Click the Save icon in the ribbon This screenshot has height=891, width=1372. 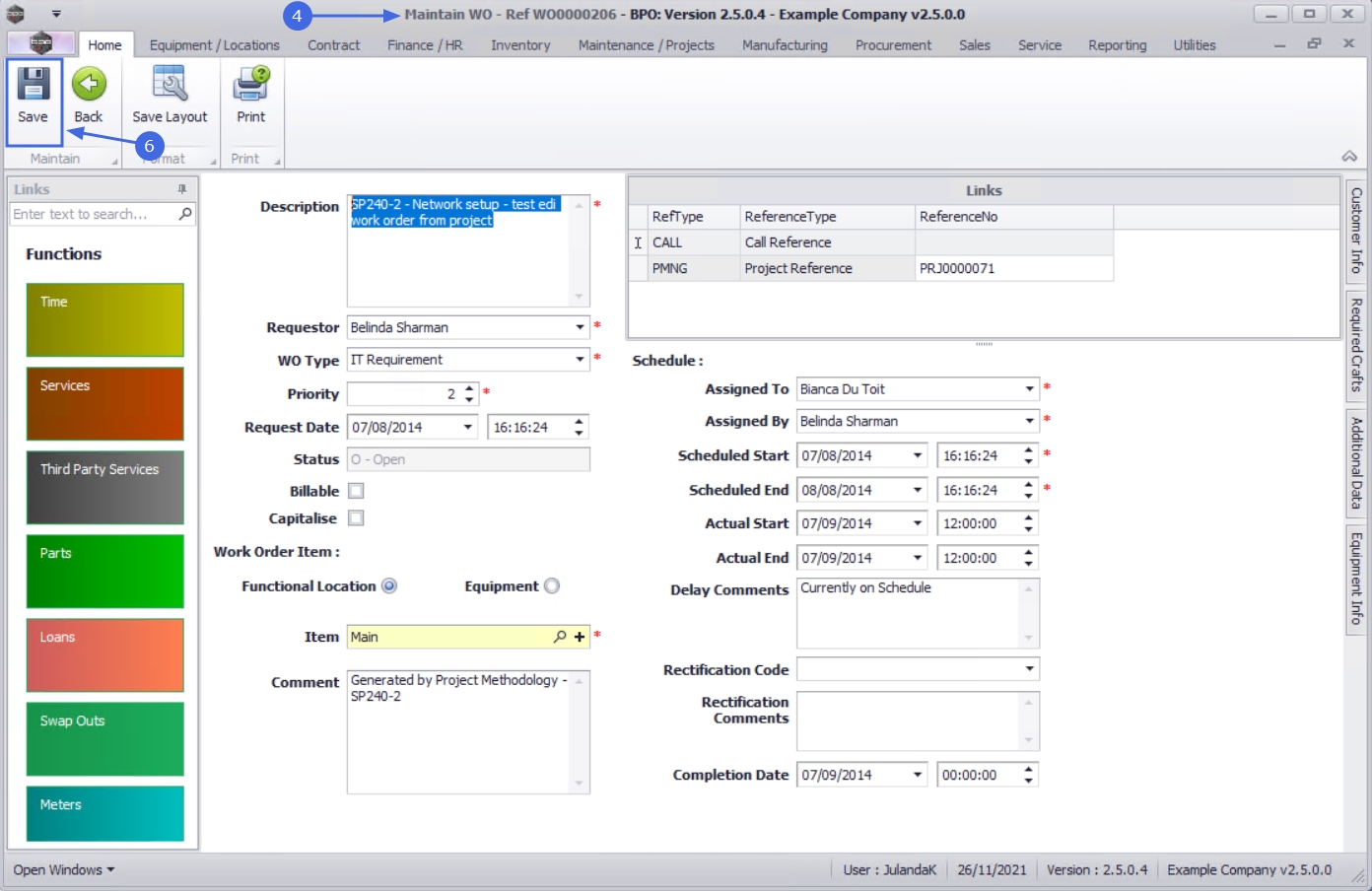click(x=33, y=86)
